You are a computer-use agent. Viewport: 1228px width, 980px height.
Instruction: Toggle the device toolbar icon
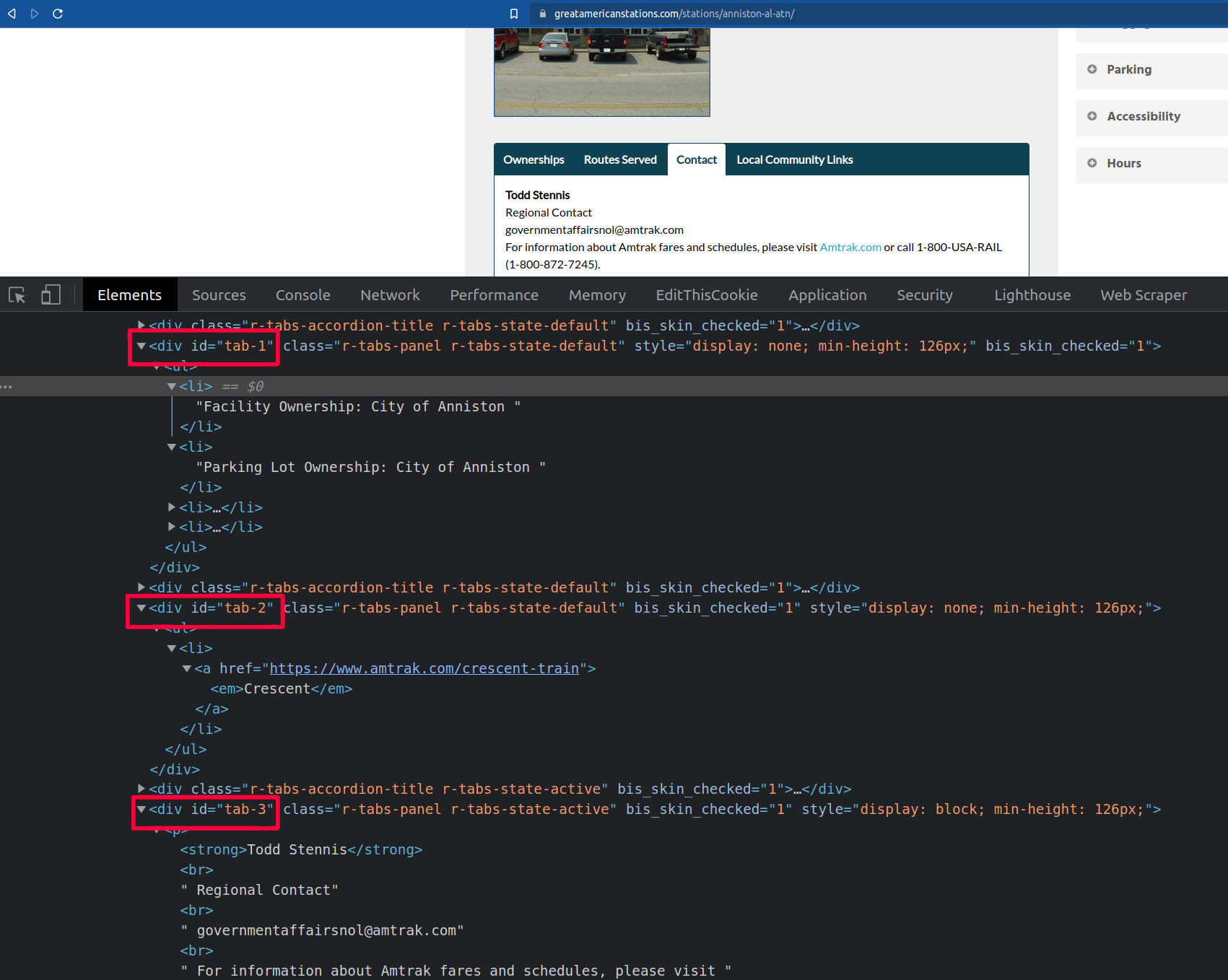(x=51, y=295)
